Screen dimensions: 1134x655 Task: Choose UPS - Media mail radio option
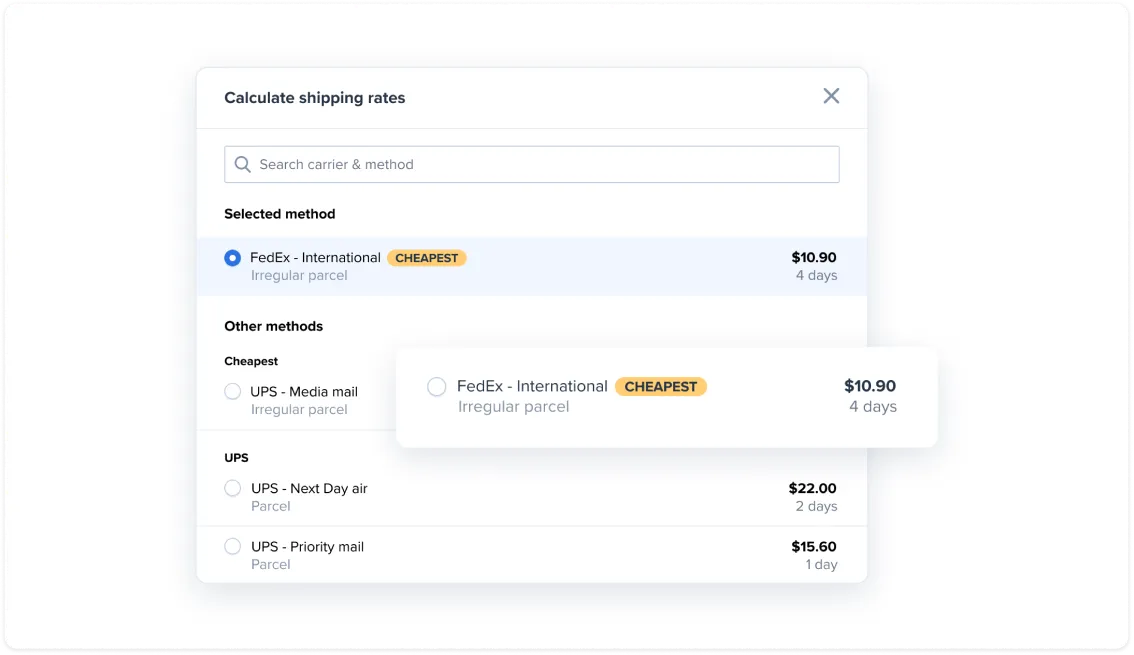click(x=232, y=392)
